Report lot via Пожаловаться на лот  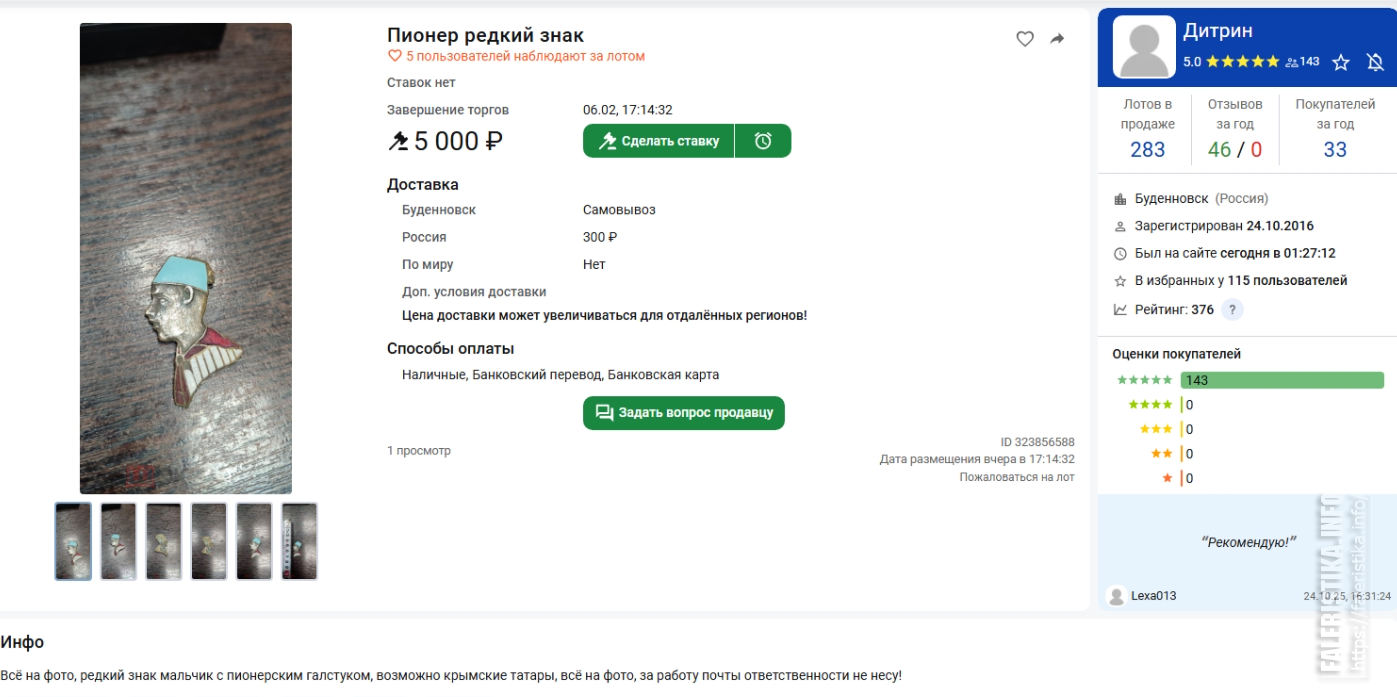(x=1016, y=477)
